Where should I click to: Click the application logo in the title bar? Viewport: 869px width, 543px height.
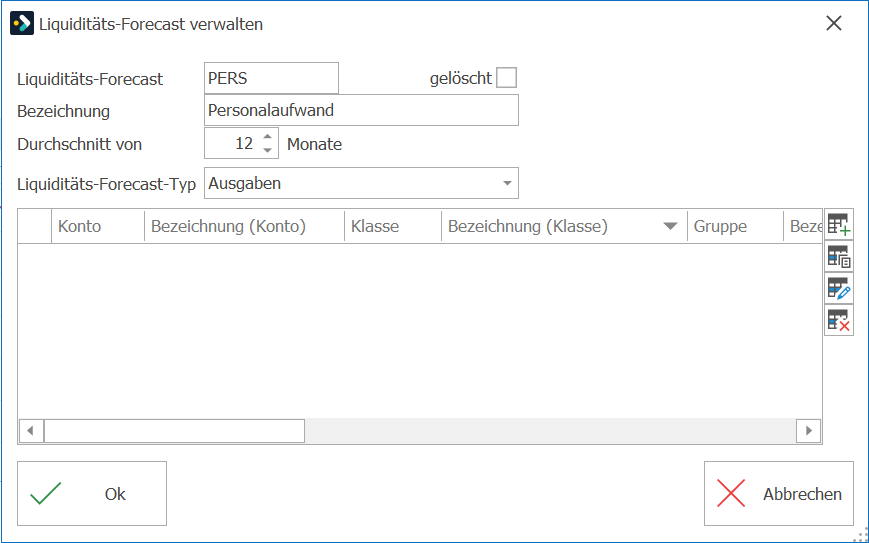click(22, 23)
